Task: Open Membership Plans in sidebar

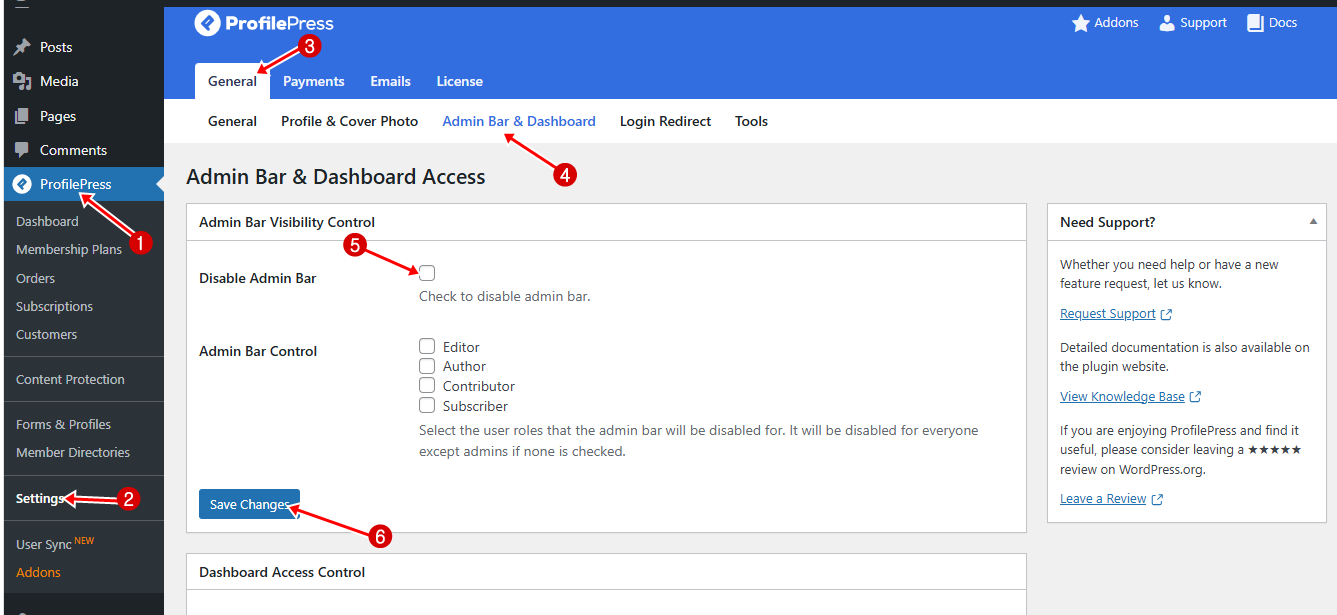Action: 69,249
